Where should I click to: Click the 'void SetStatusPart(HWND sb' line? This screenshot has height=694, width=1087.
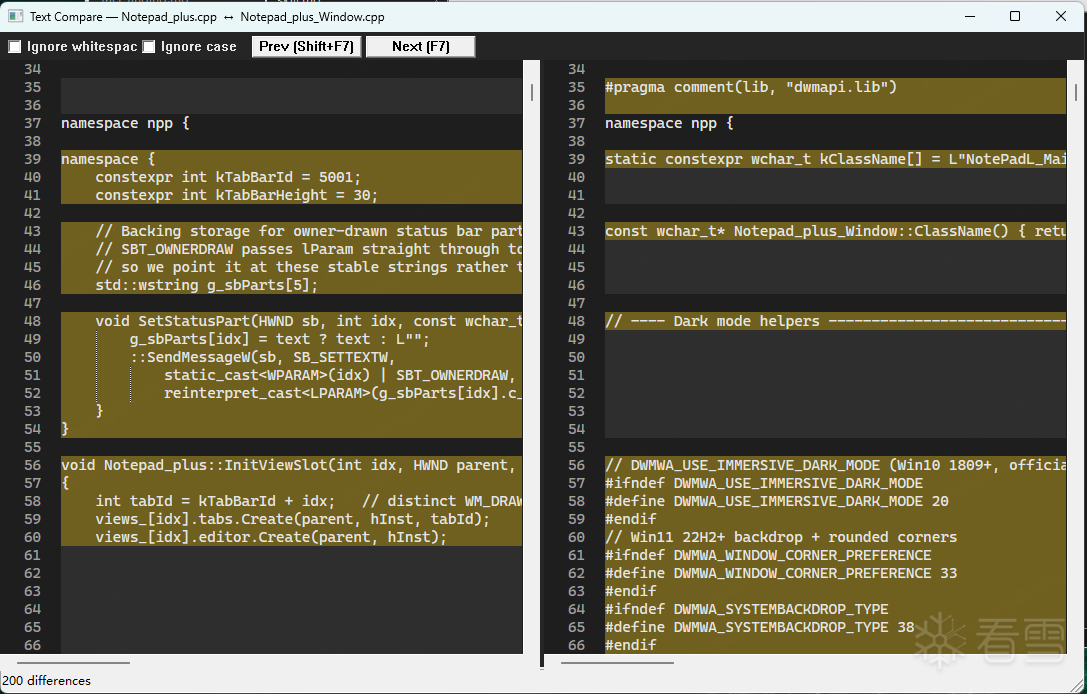[x=308, y=322]
